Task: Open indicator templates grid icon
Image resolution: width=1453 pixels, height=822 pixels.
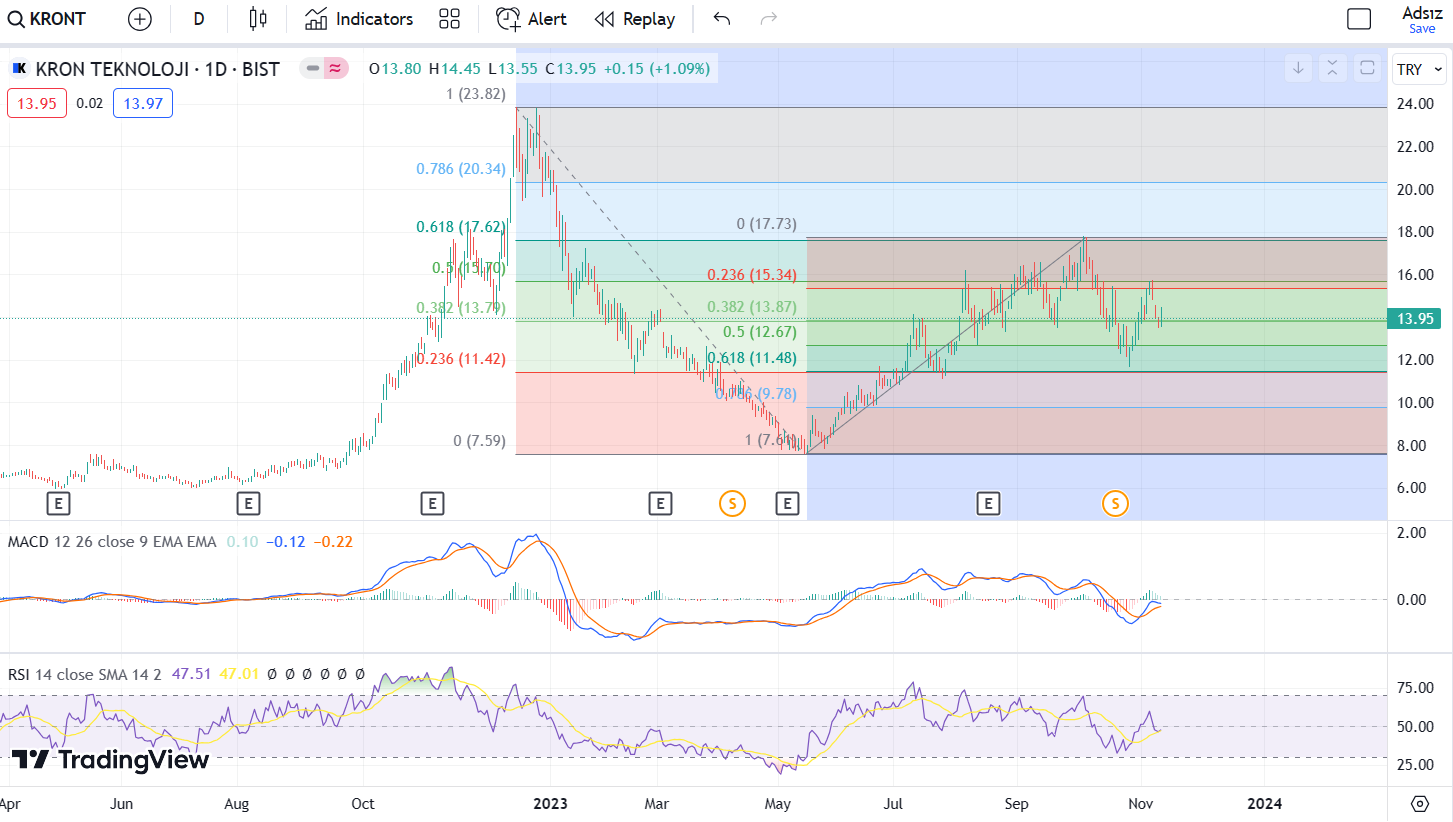Action: [x=449, y=19]
